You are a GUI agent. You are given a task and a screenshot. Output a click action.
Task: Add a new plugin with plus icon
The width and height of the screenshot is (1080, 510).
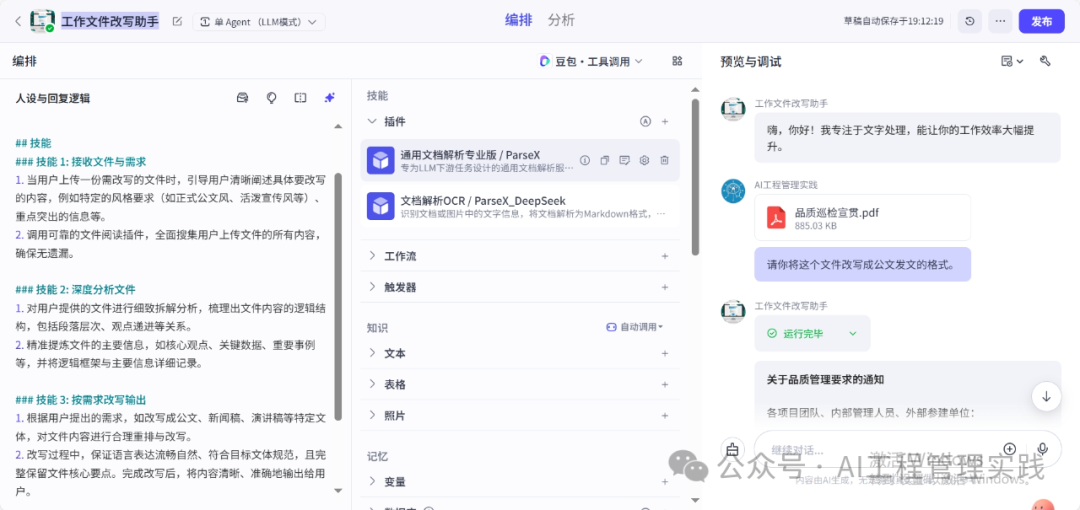pos(665,121)
